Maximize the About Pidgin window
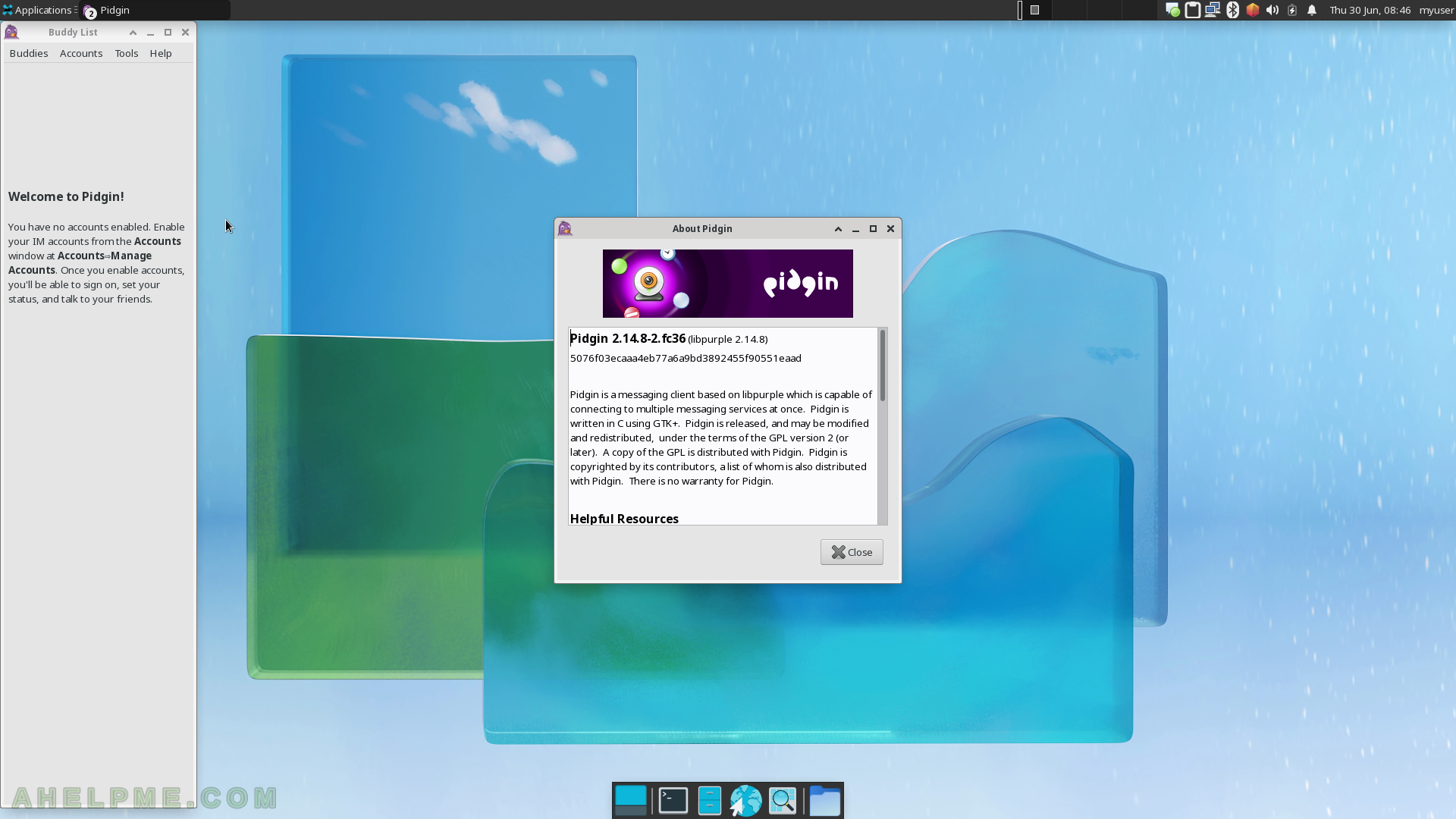Screen dimensions: 1456x819 [873, 228]
